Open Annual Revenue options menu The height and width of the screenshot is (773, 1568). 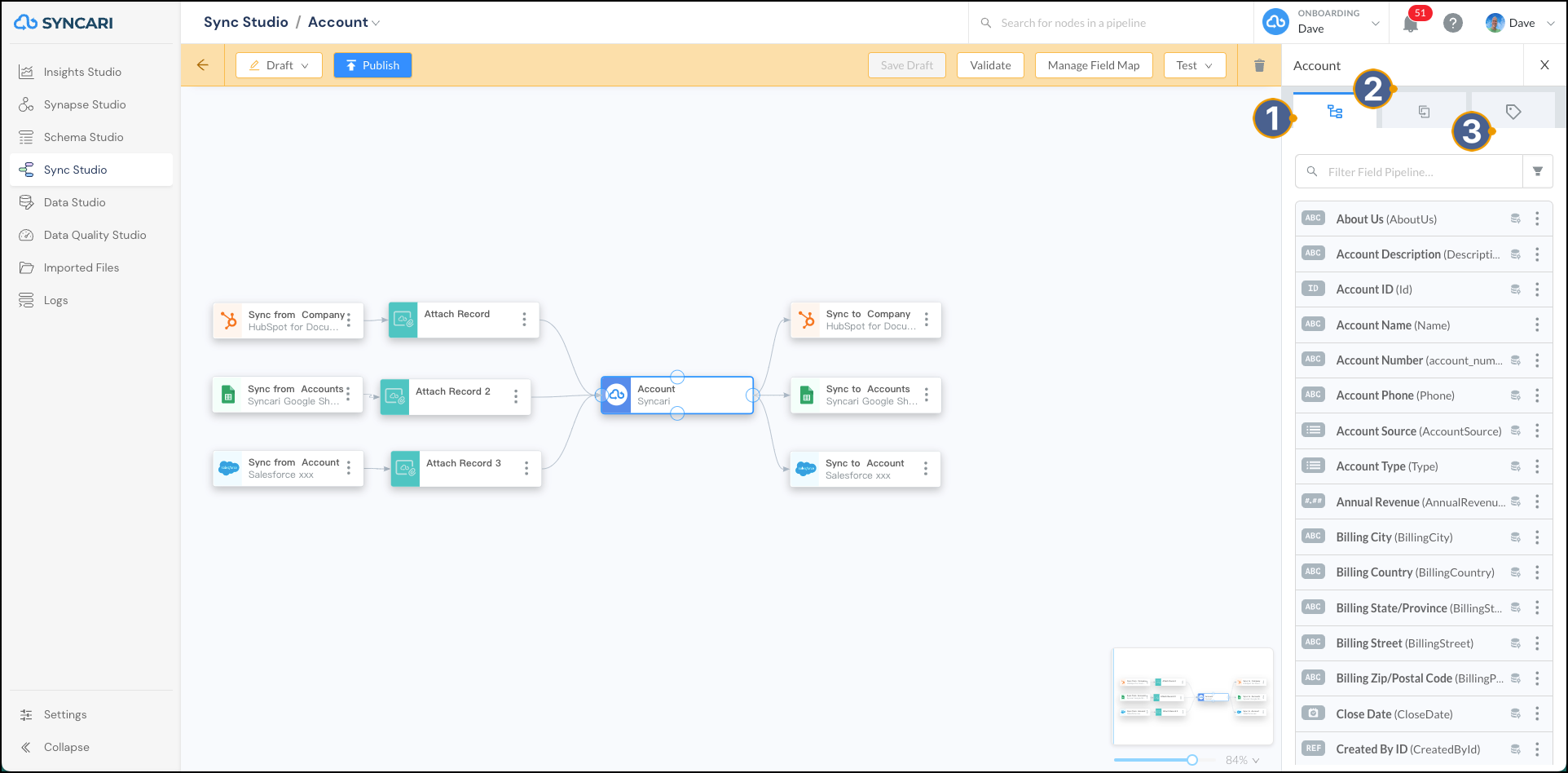coord(1537,501)
